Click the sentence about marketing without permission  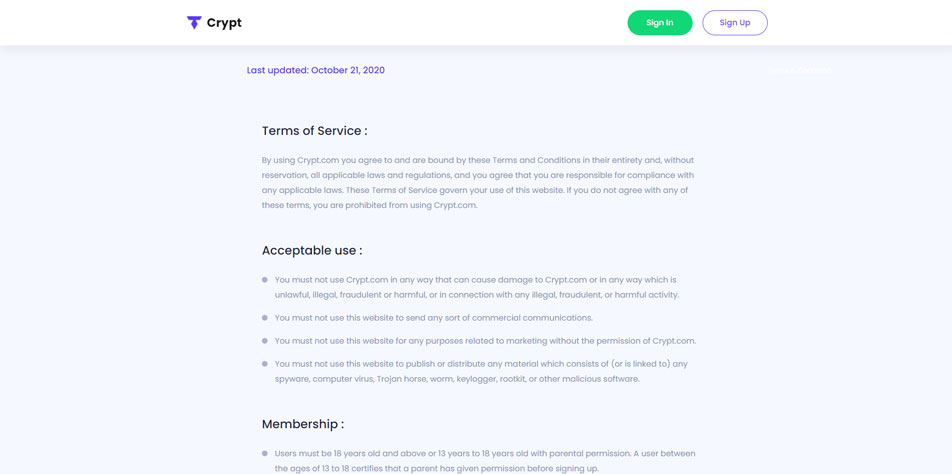[485, 341]
